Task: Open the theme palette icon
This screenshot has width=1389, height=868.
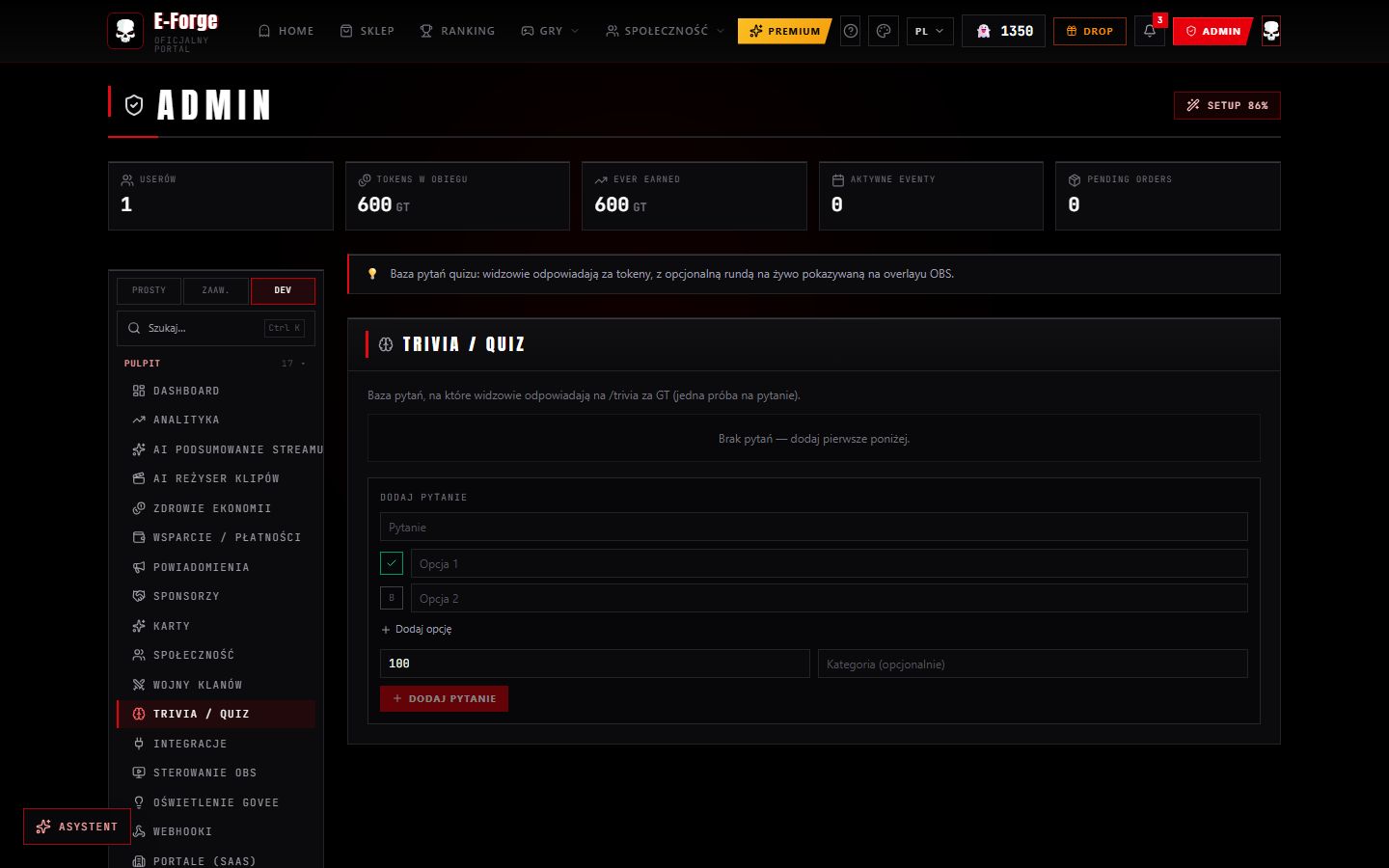Action: point(884,31)
